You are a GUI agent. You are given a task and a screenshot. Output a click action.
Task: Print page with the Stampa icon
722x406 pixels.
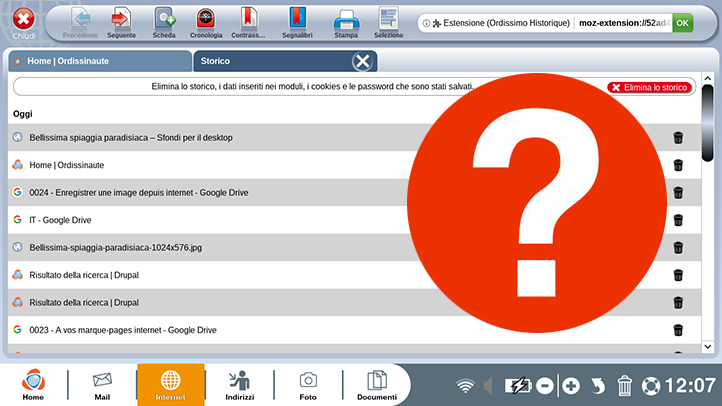coord(346,22)
